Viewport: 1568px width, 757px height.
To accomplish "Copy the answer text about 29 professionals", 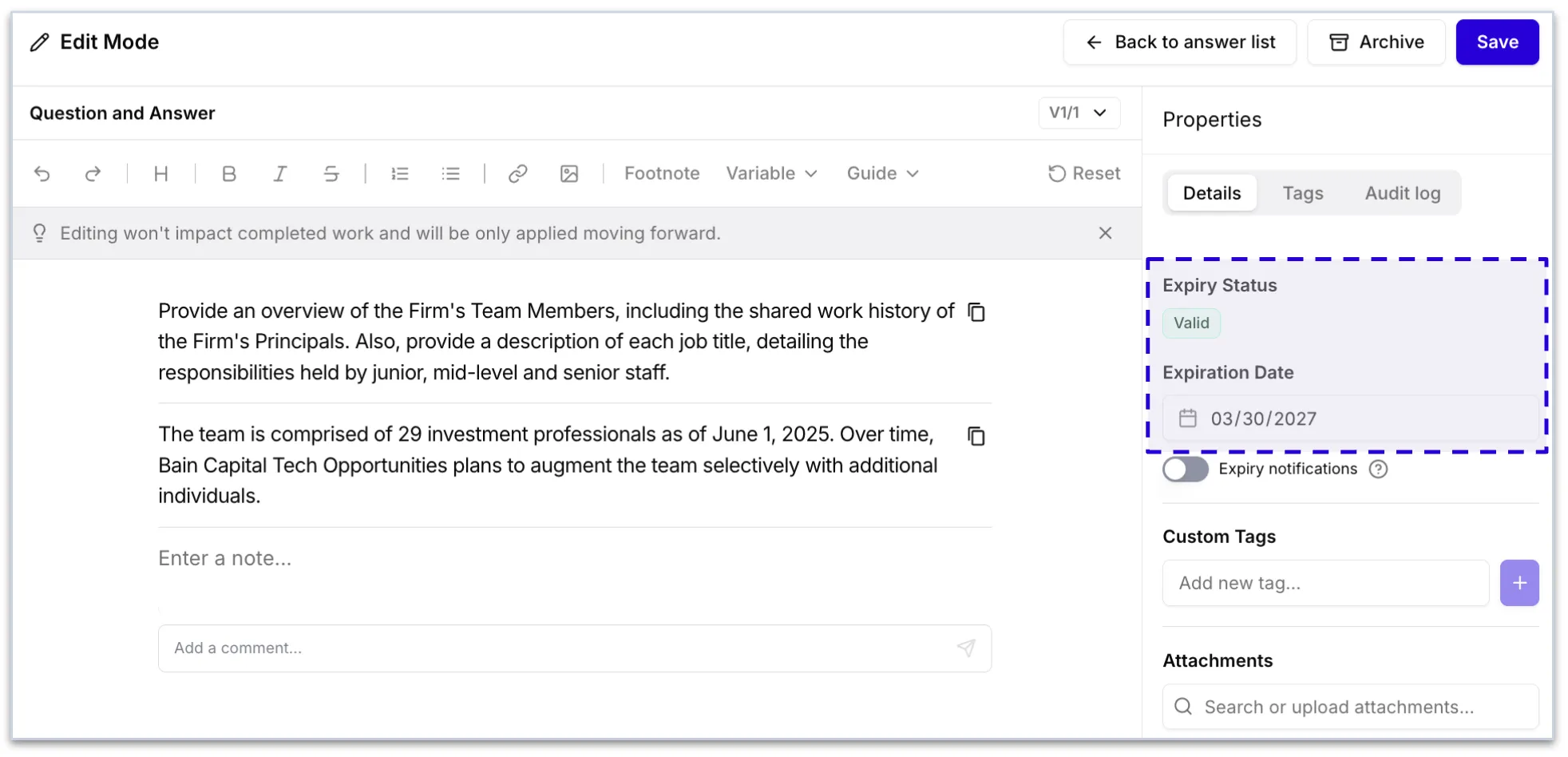I will tap(976, 436).
